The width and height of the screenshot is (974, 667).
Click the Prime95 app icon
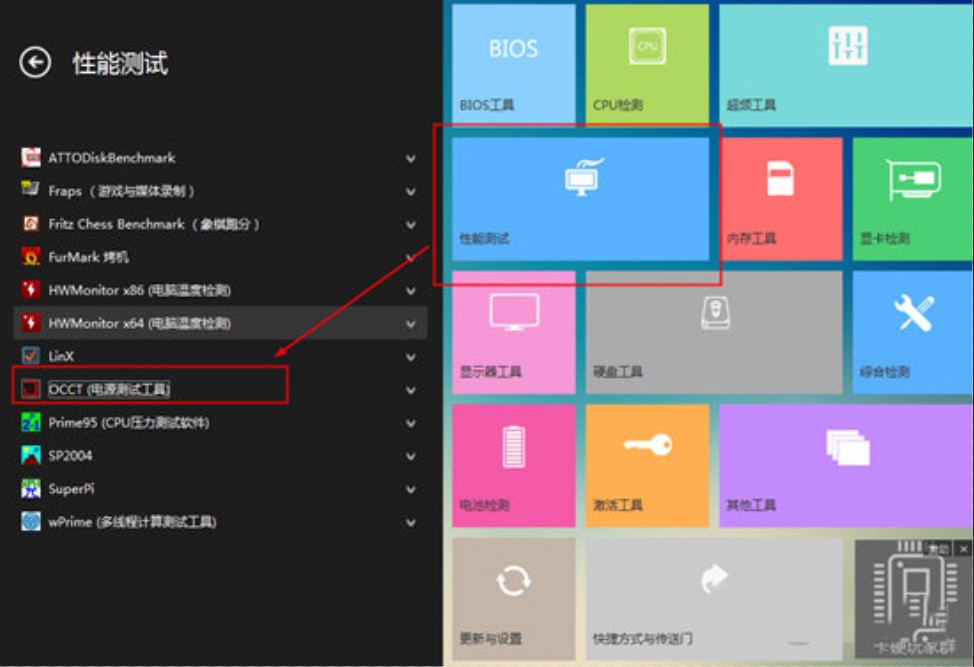point(30,422)
